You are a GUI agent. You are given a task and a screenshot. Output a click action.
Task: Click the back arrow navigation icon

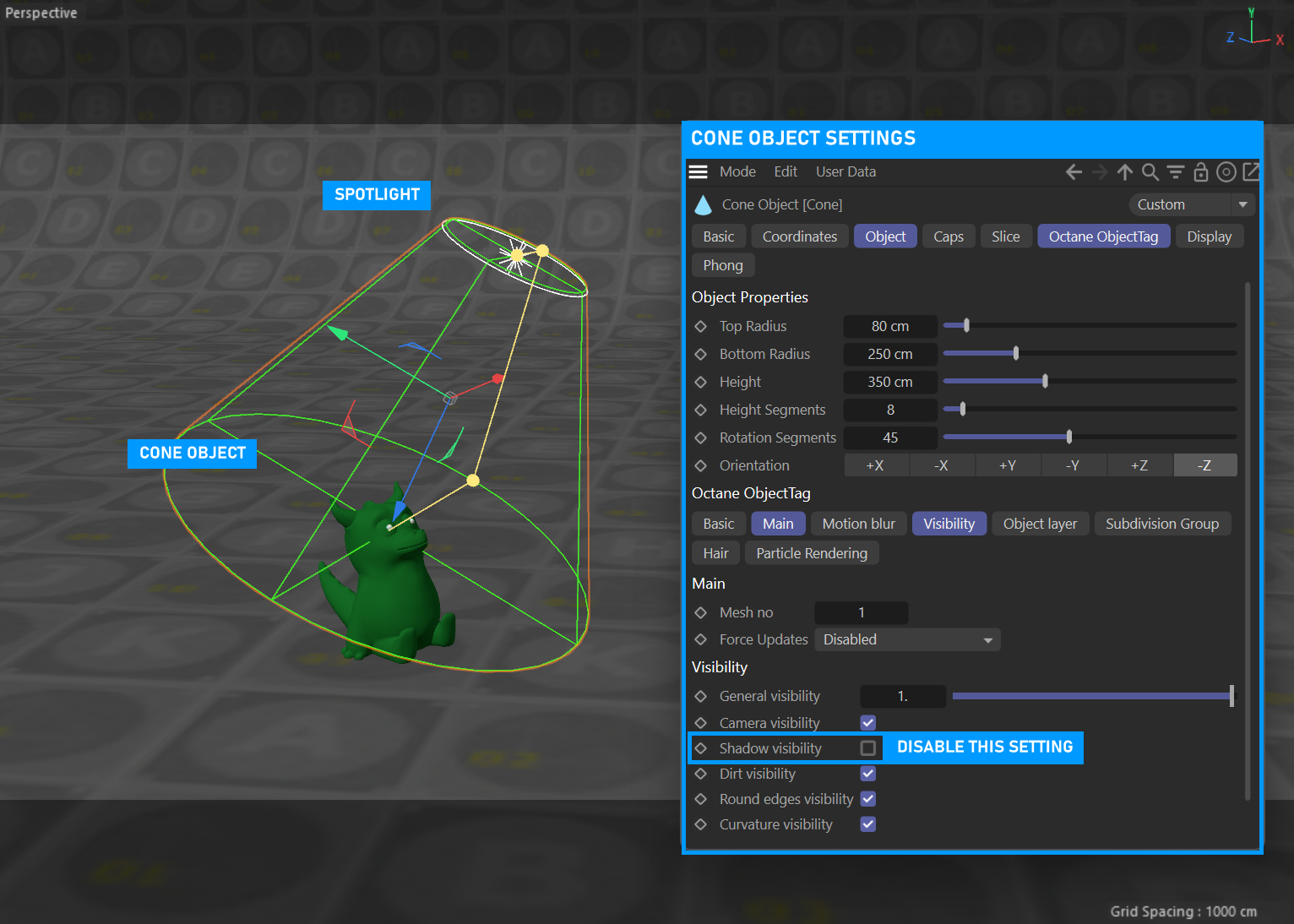point(1074,172)
